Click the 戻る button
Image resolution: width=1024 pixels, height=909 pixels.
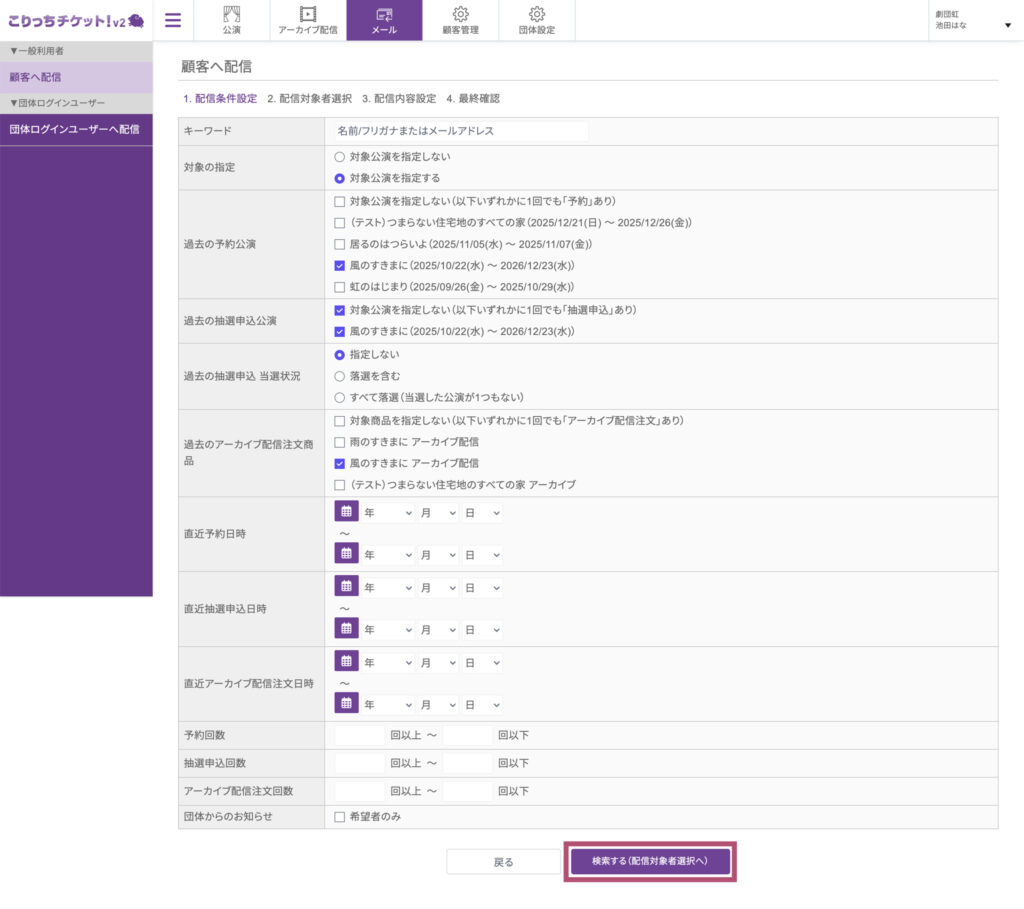[x=504, y=862]
